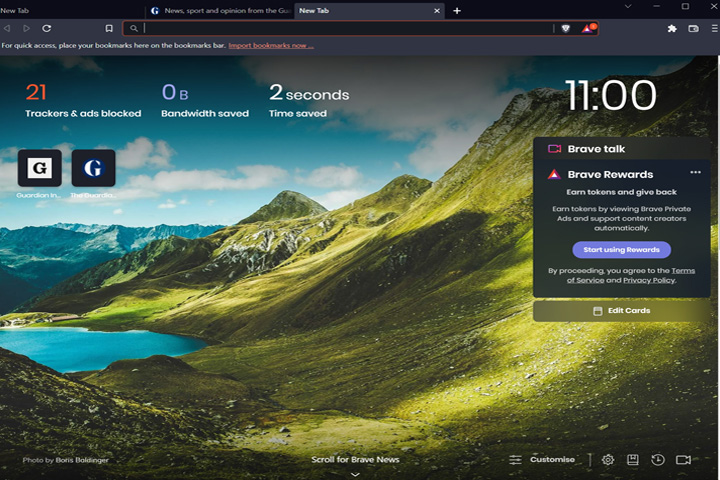Open the Extensions puzzle icon
The height and width of the screenshot is (480, 720).
(x=672, y=28)
